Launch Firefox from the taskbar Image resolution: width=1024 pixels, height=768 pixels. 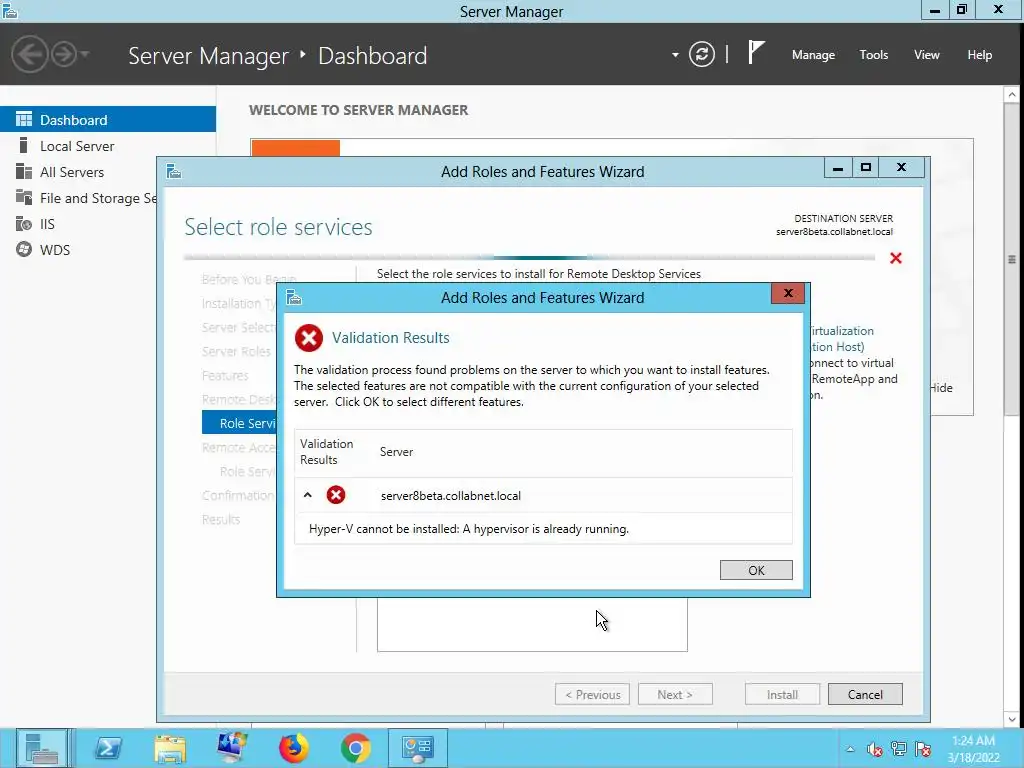tap(294, 748)
